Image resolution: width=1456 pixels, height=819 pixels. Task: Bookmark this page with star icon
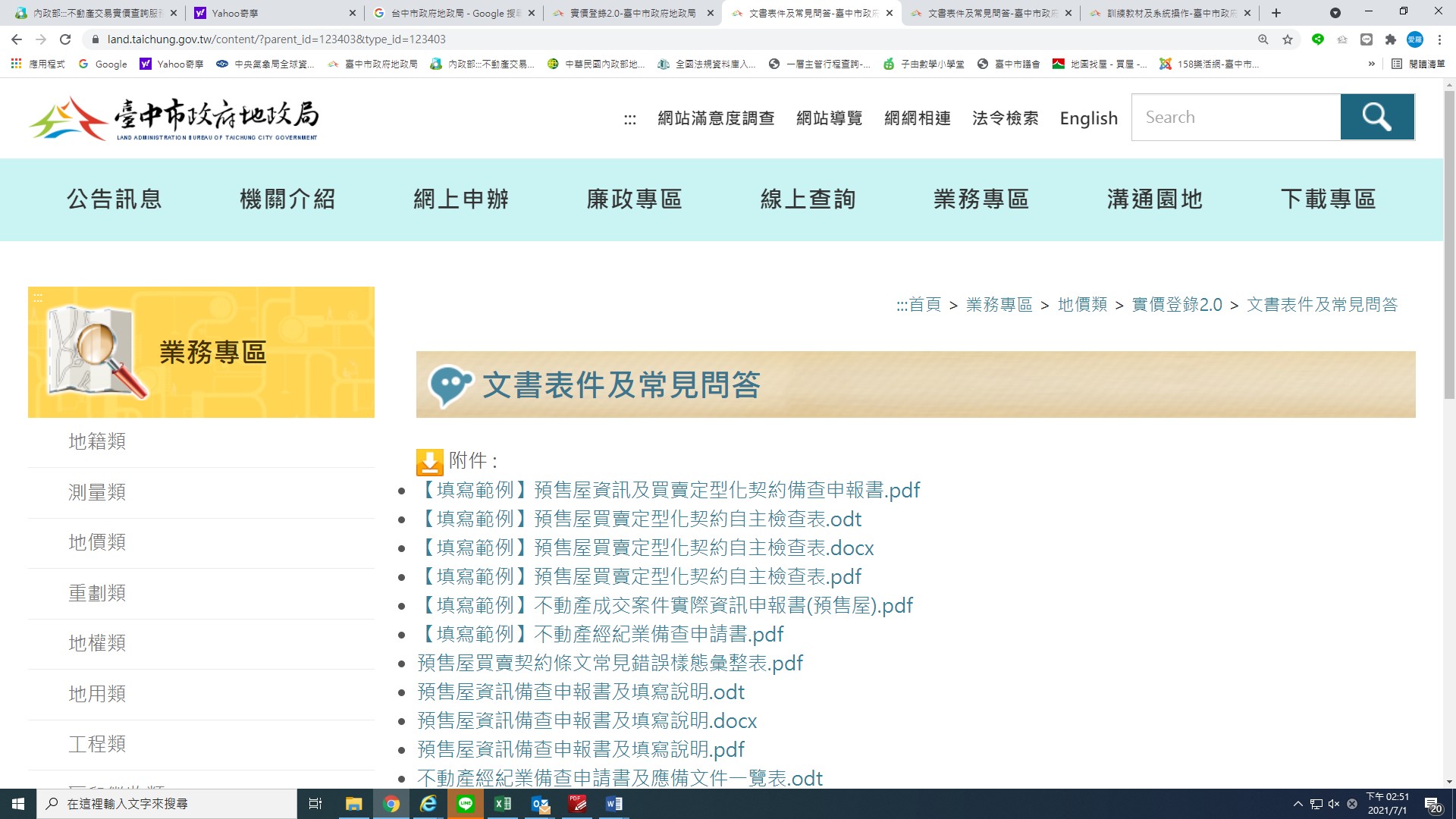1288,39
